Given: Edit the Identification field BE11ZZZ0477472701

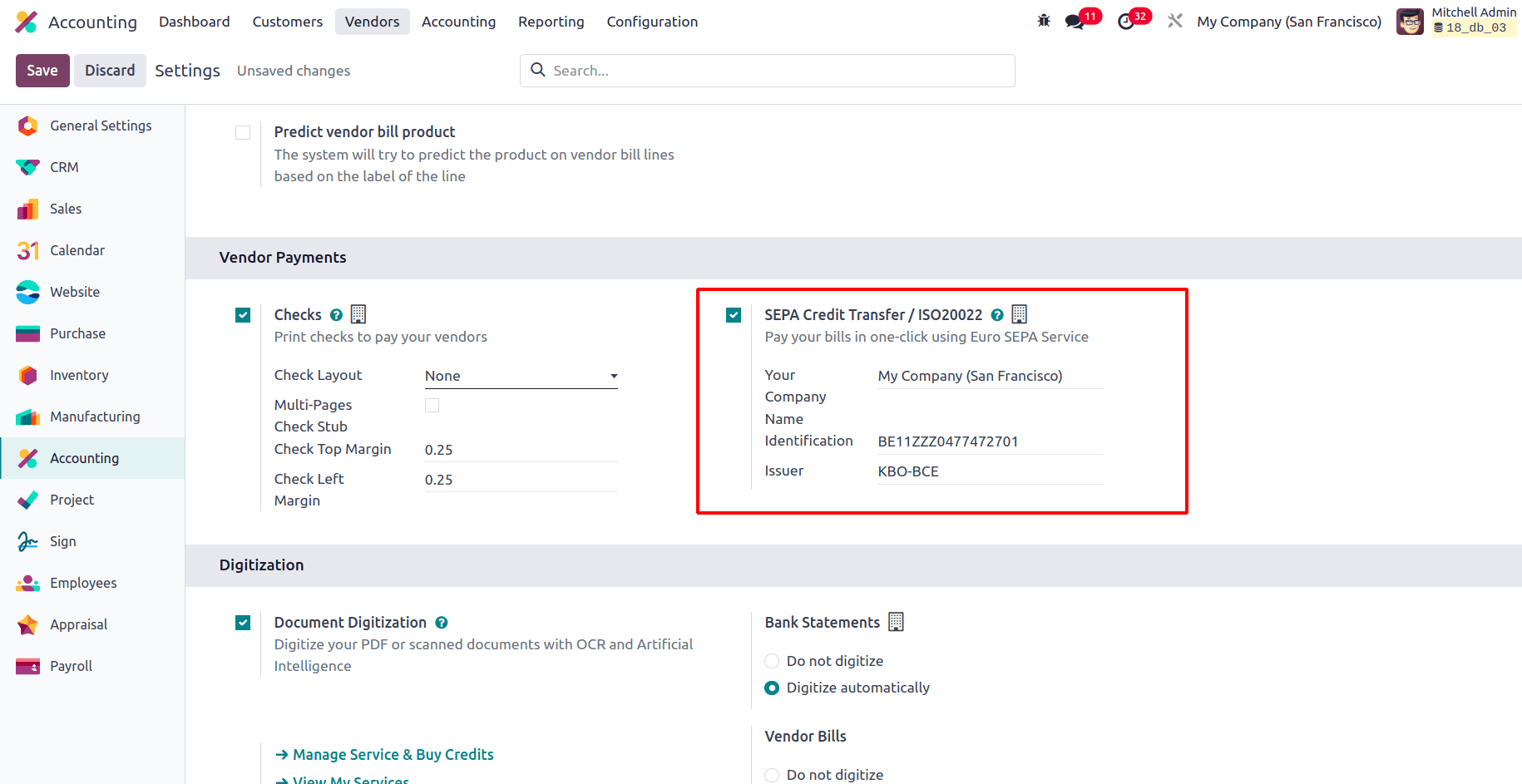Looking at the screenshot, I should point(991,441).
